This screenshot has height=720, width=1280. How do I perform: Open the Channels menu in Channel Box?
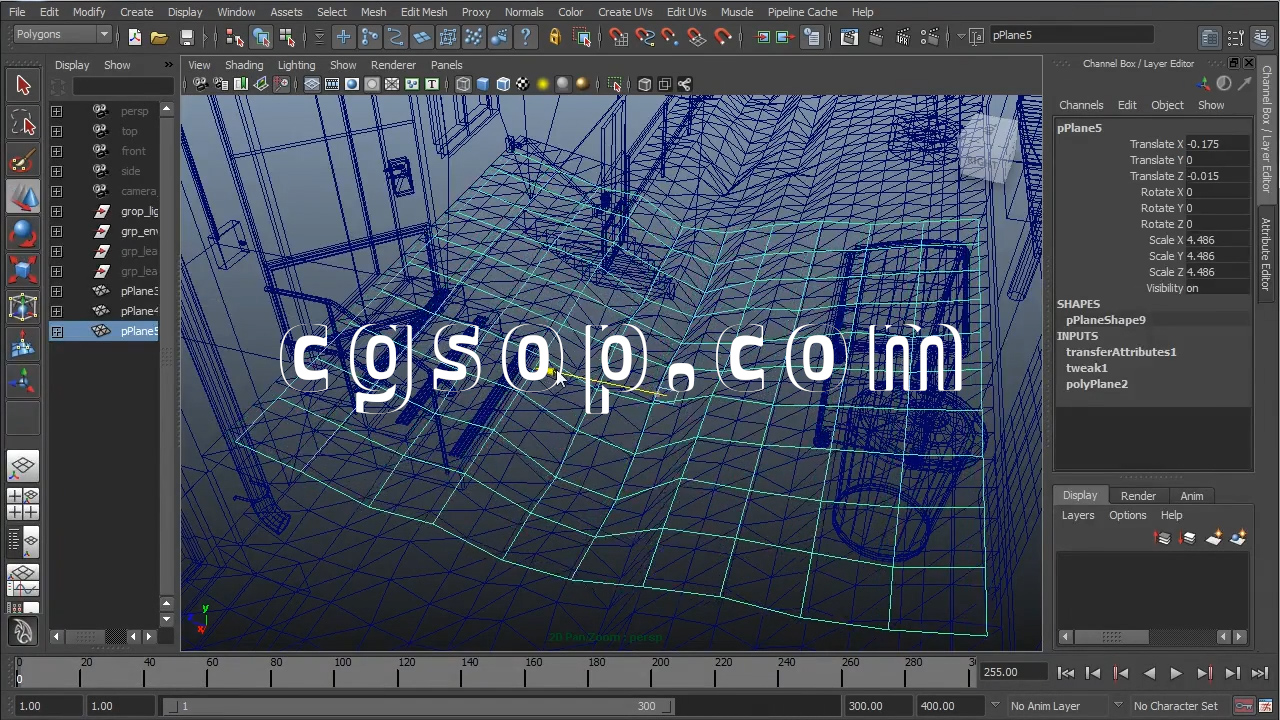(x=1081, y=105)
